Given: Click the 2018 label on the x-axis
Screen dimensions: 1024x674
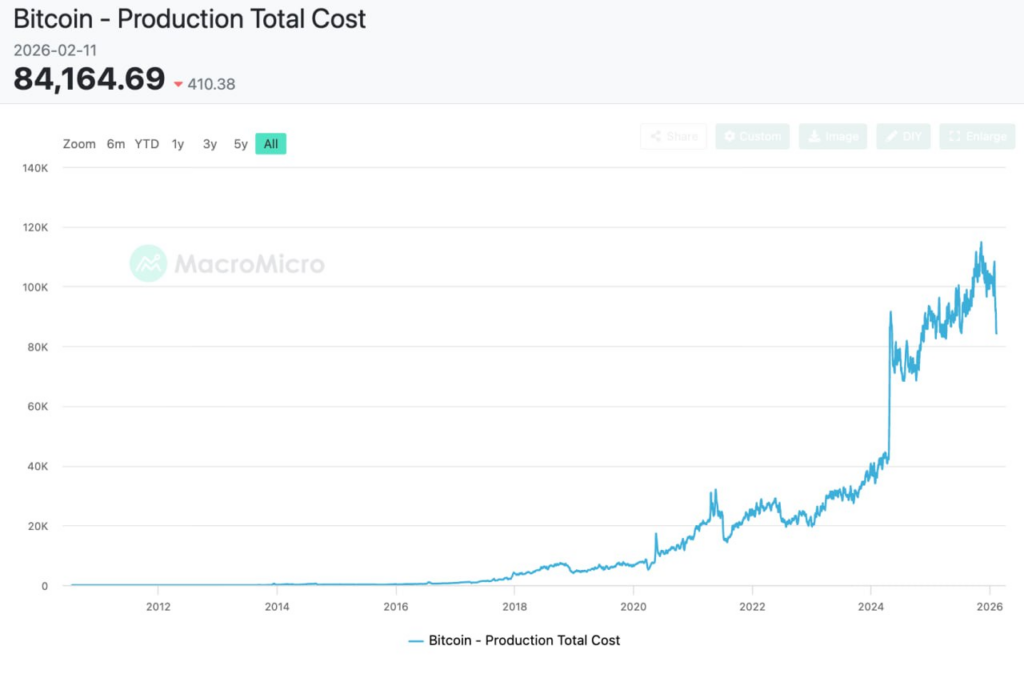Looking at the screenshot, I should (514, 606).
